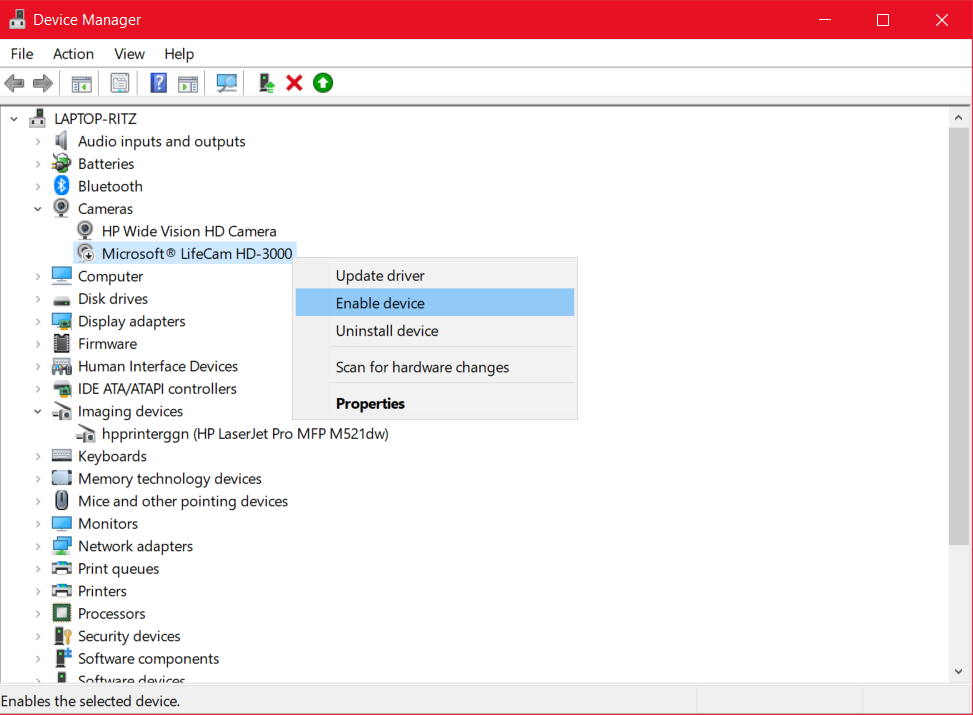
Task: Click the Software components icon
Action: [63, 658]
